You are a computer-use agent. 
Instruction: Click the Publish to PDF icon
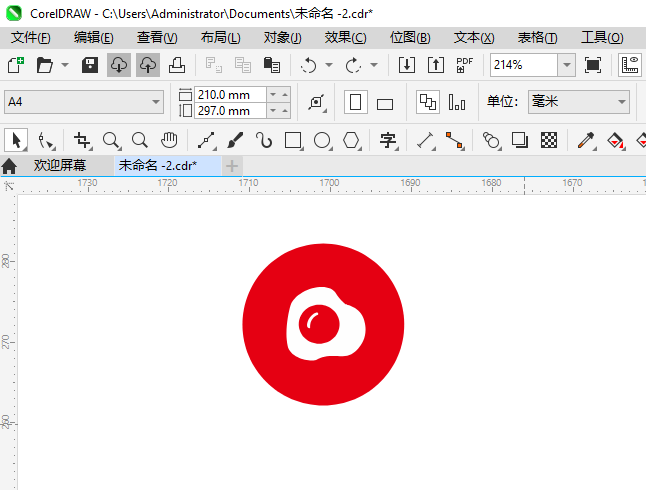click(465, 65)
